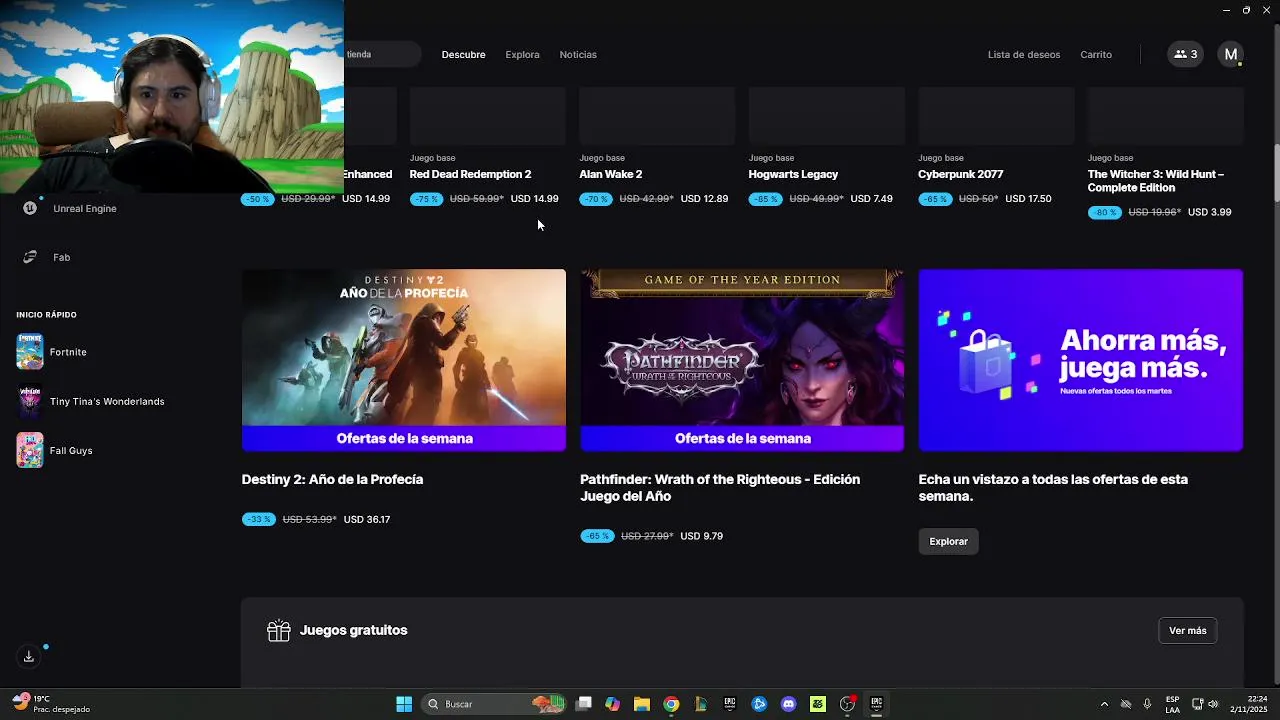The width and height of the screenshot is (1280, 720).
Task: Click the page vertical scrollbar
Action: 1276,172
